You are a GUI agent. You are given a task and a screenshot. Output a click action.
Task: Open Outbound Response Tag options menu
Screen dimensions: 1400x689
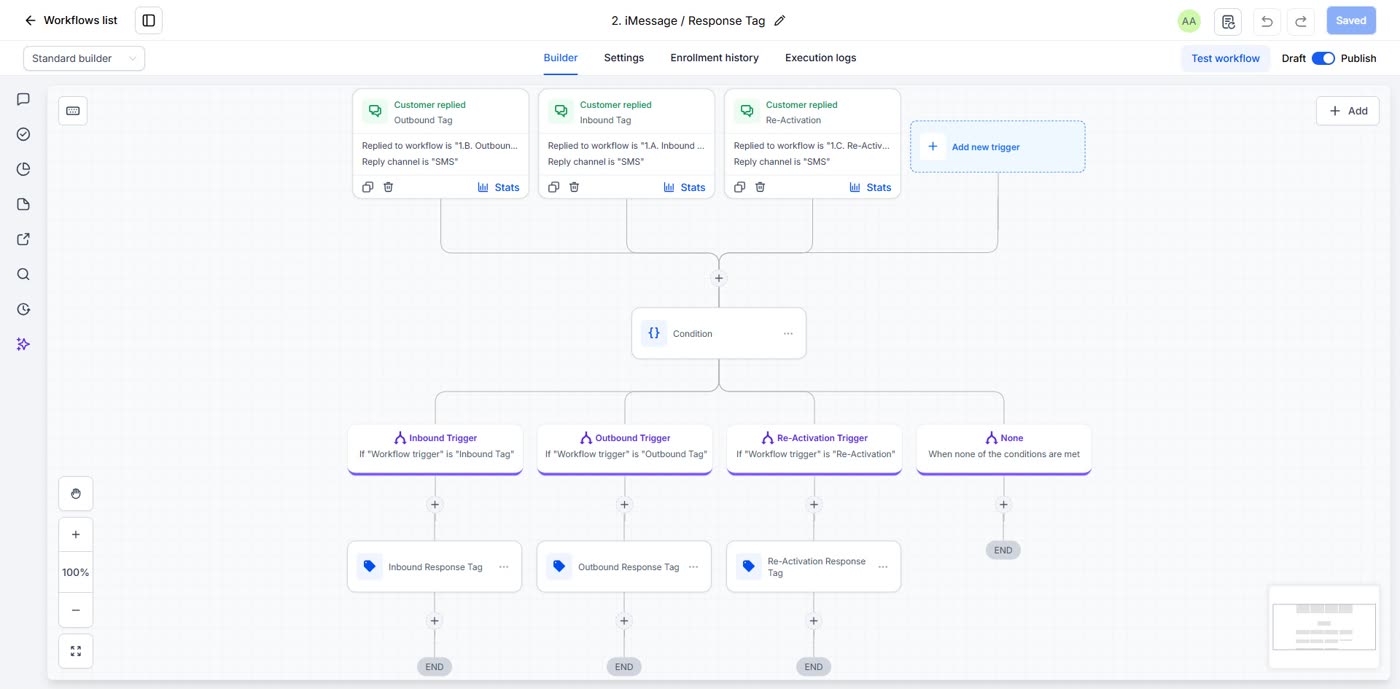[693, 567]
